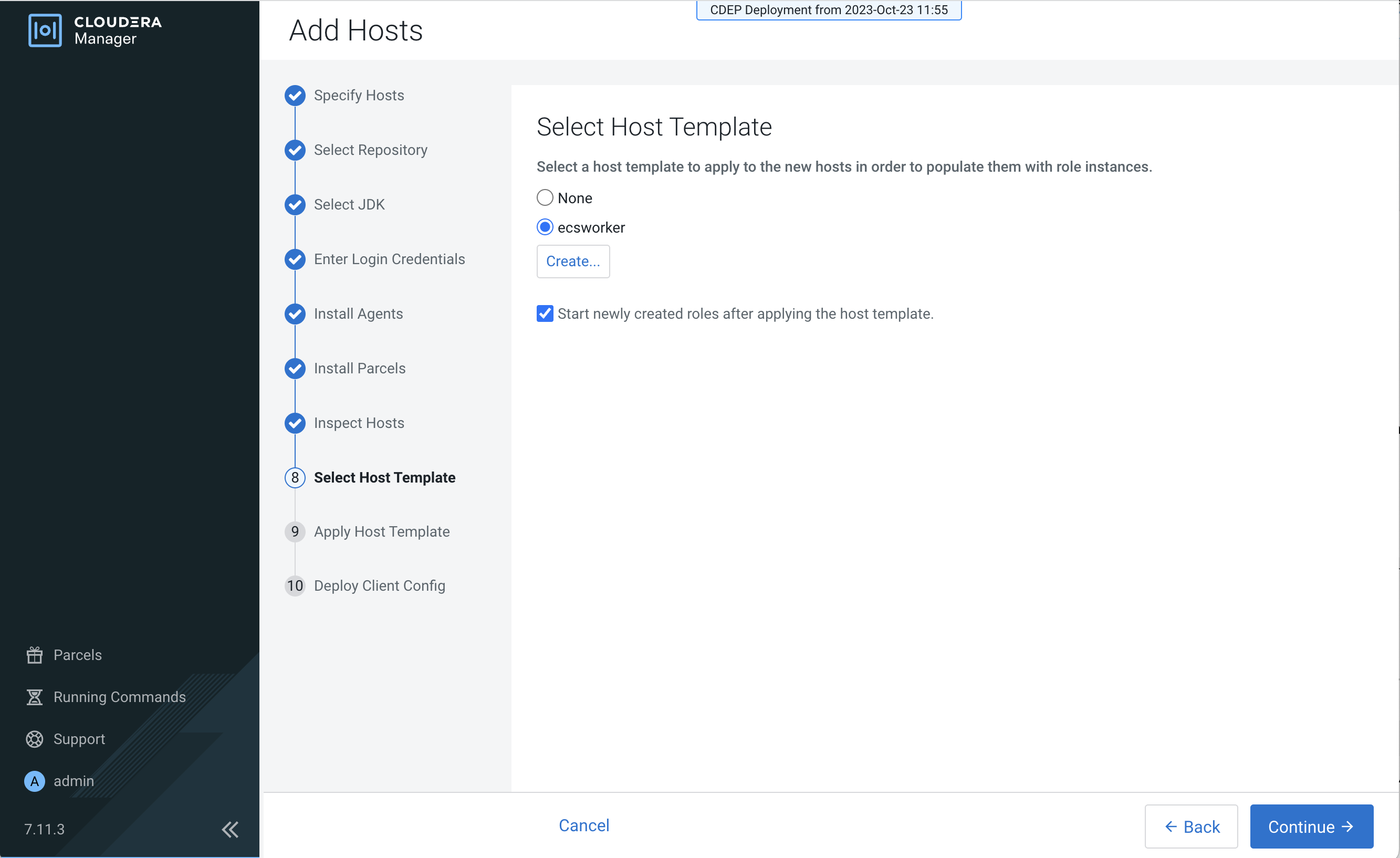Go to Enter Login Credentials step
The width and height of the screenshot is (1400, 858).
click(389, 259)
